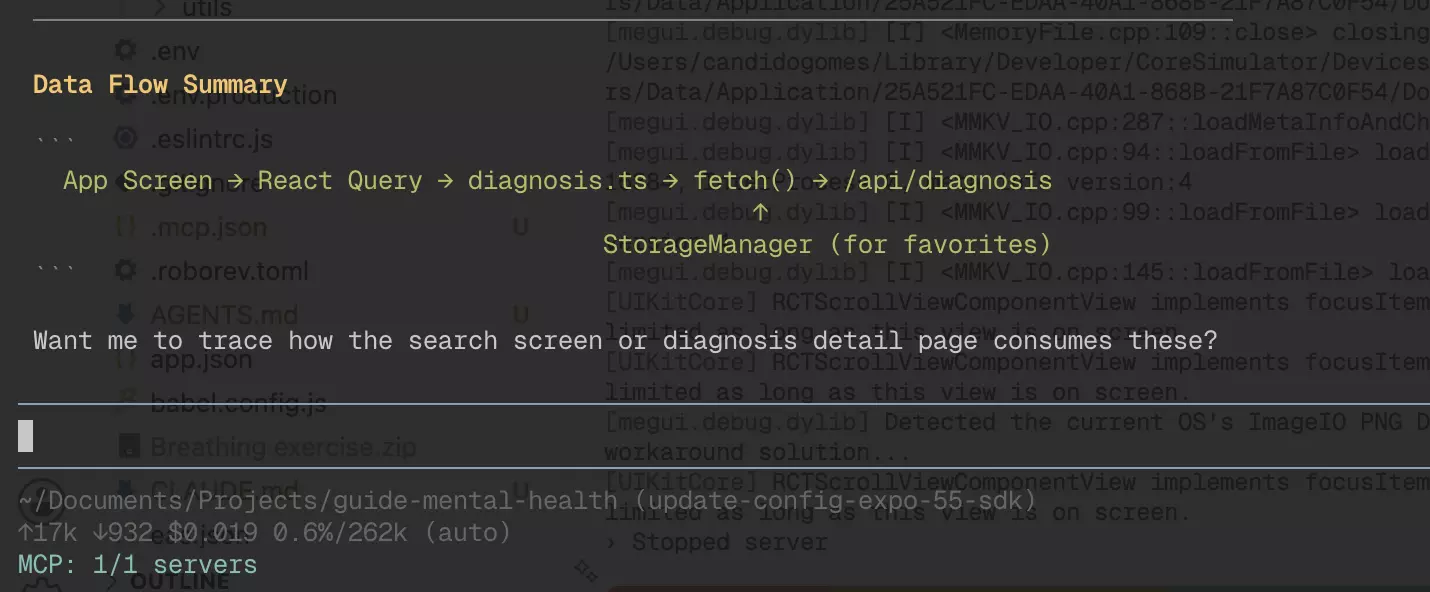Click the sparkle icon near the terminal bottom
The height and width of the screenshot is (592, 1430).
pos(586,571)
